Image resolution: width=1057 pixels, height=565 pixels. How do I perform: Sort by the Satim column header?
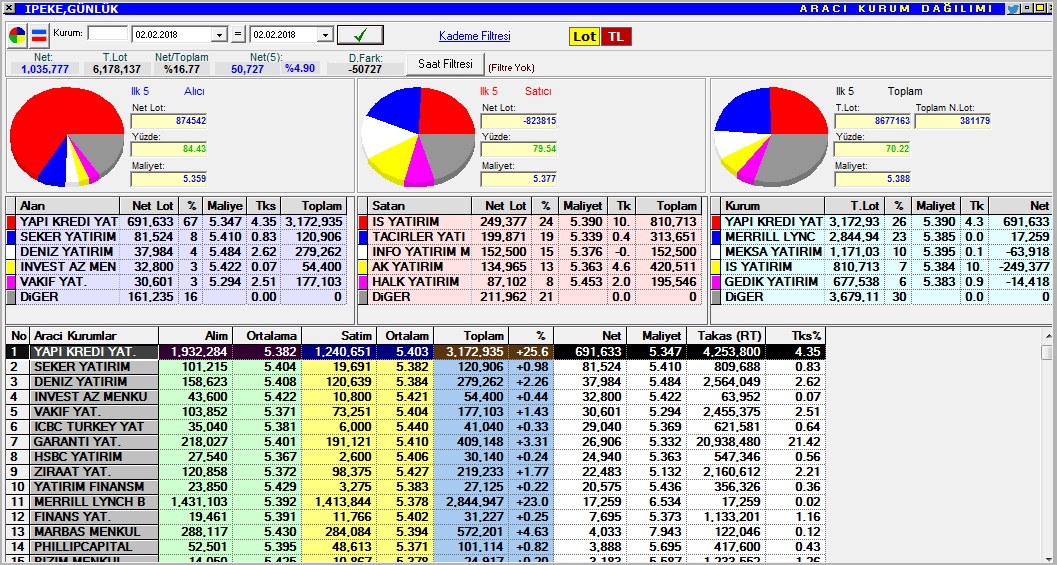339,336
